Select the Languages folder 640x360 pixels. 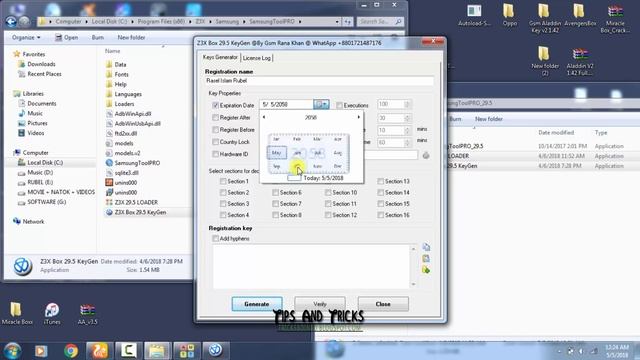tap(128, 94)
